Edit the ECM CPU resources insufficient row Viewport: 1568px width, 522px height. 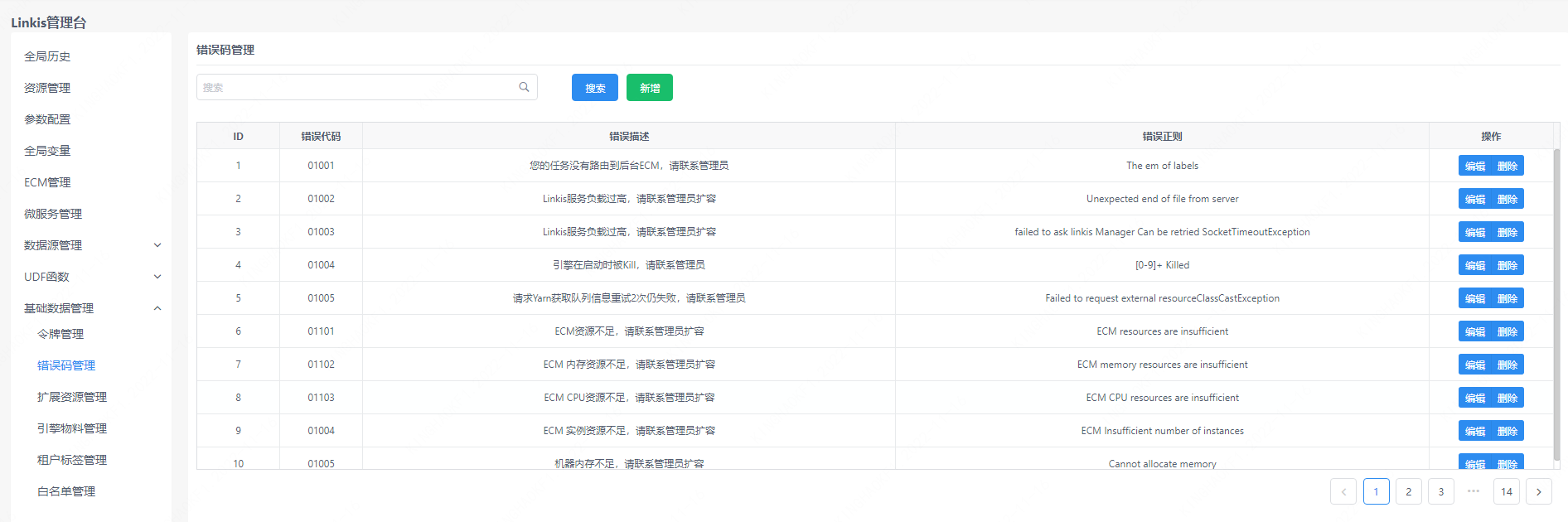(1474, 398)
